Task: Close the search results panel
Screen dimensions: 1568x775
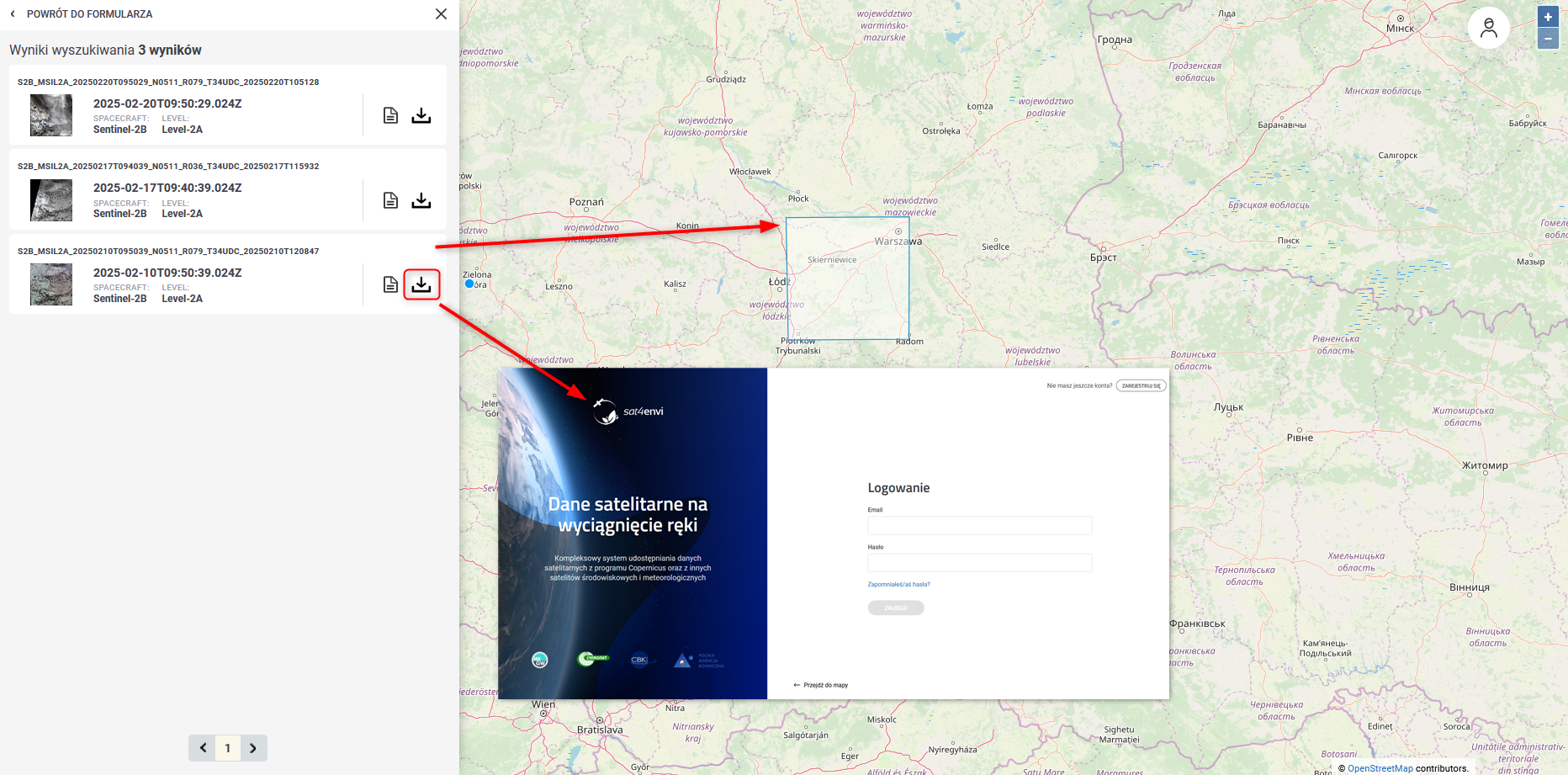Action: point(441,14)
